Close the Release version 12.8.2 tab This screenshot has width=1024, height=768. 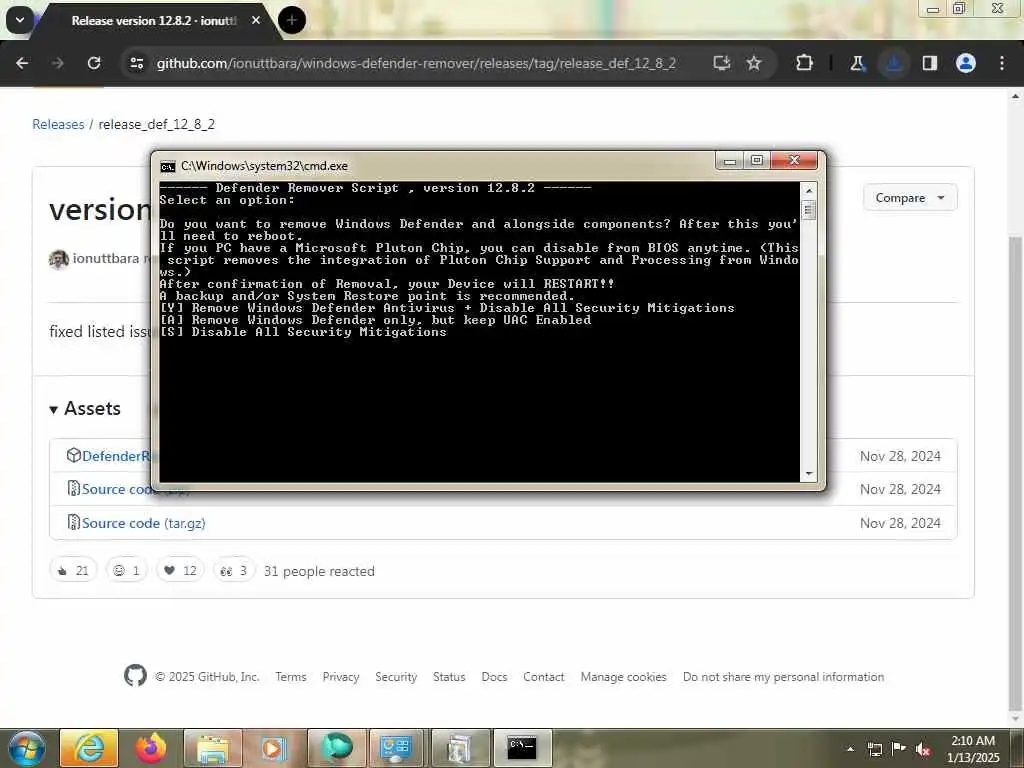[x=256, y=20]
